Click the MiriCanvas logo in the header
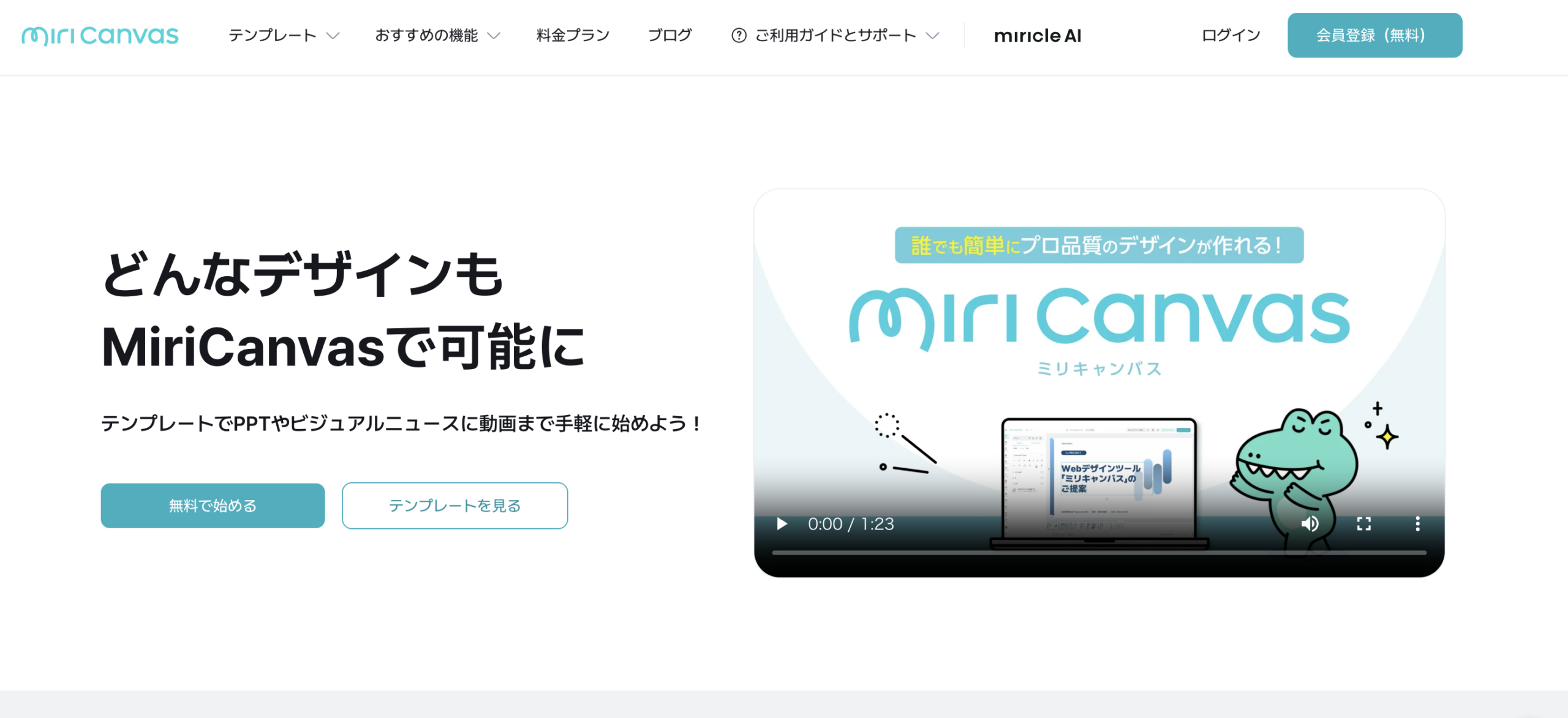1568x718 pixels. click(100, 36)
